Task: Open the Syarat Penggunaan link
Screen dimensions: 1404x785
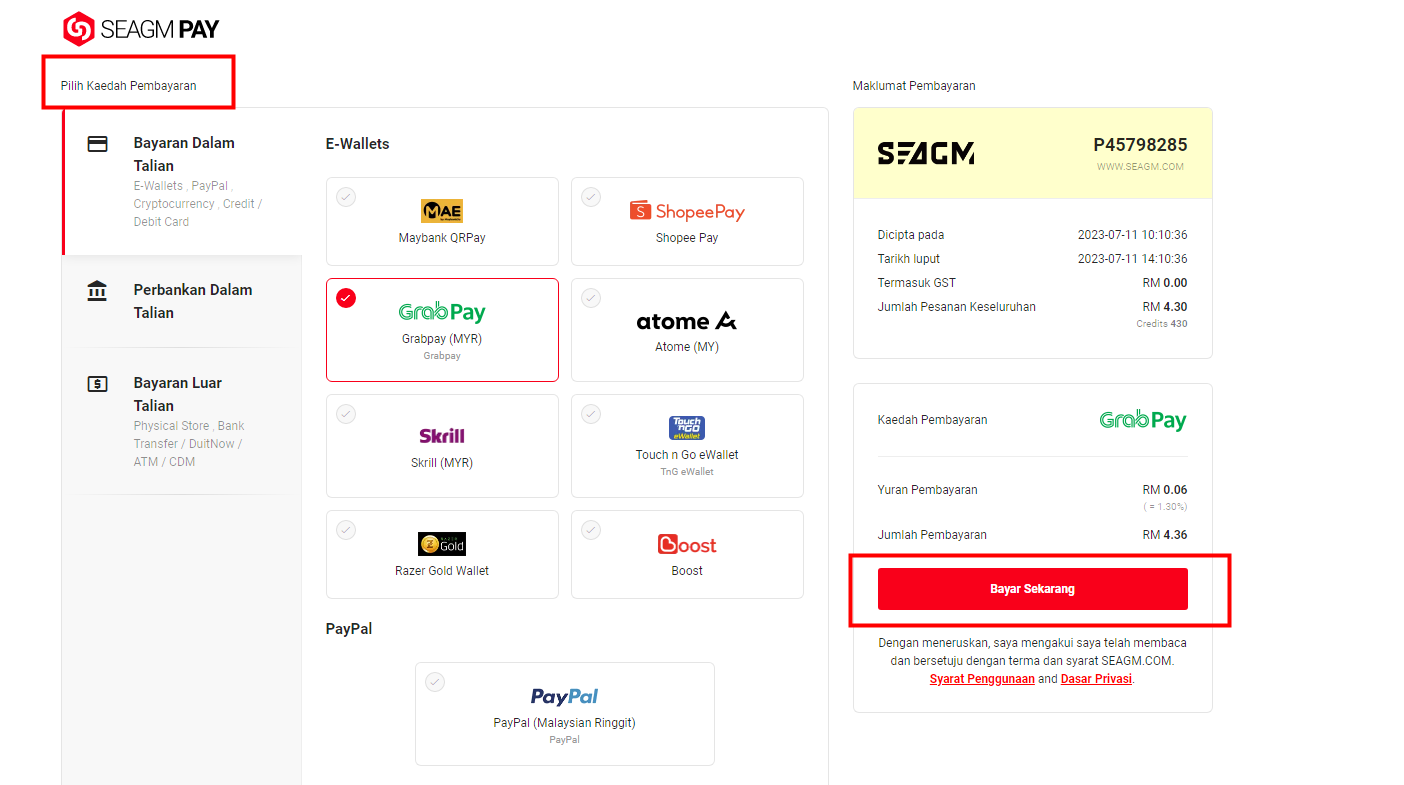Action: click(x=982, y=679)
